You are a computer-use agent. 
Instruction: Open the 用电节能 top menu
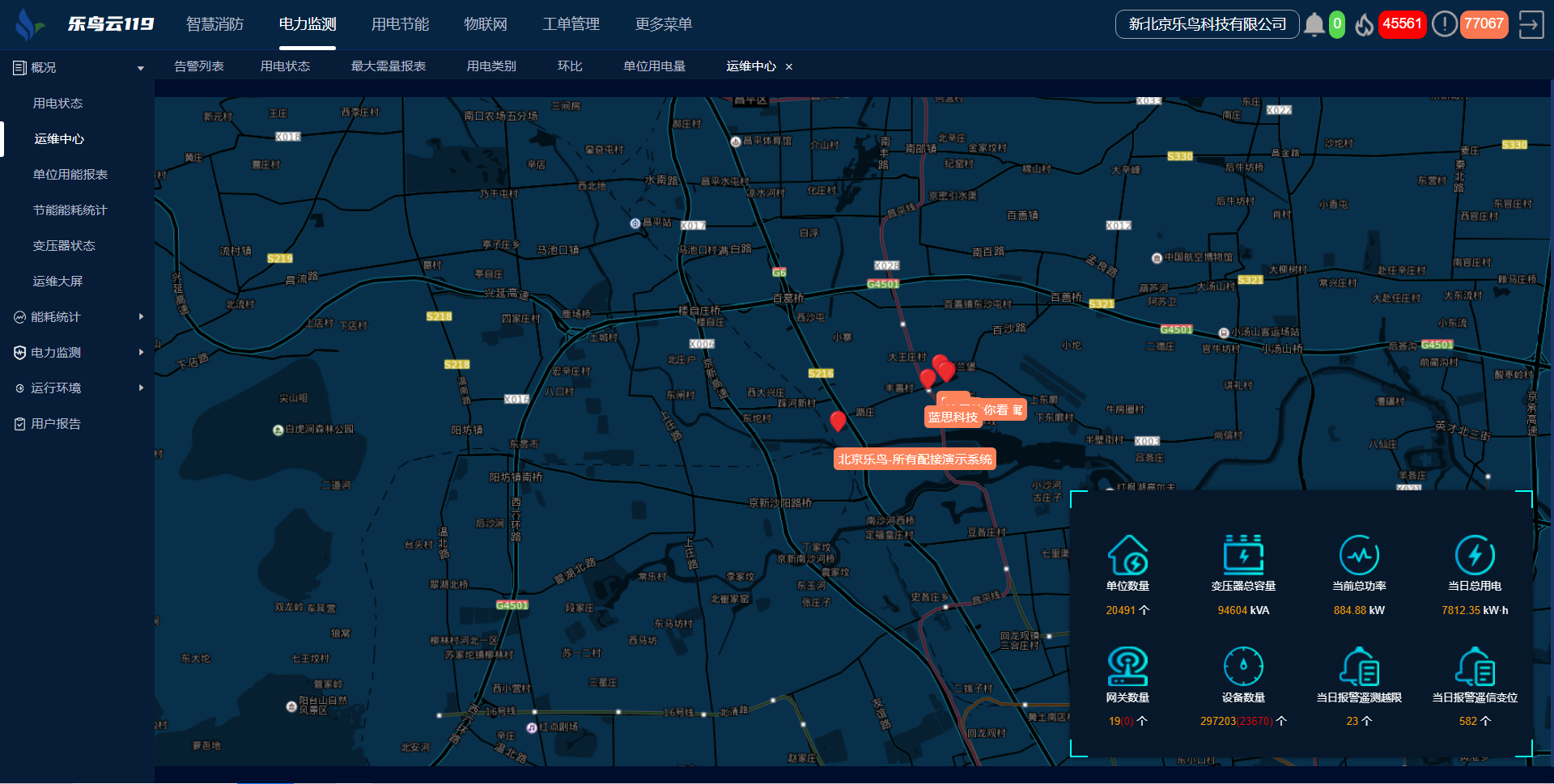[400, 24]
